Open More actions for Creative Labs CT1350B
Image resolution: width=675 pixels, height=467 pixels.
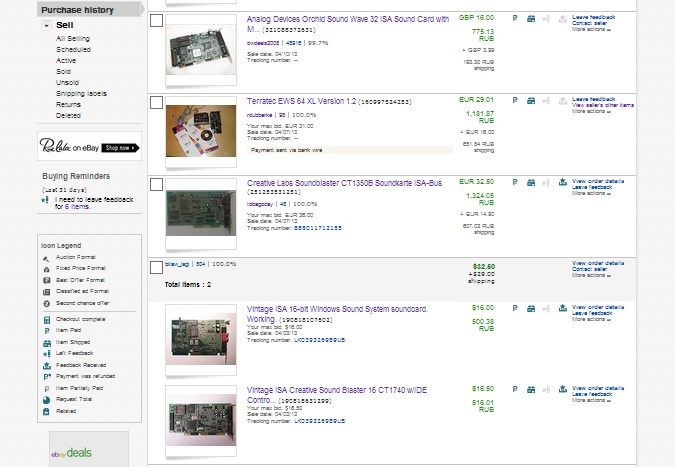(591, 193)
